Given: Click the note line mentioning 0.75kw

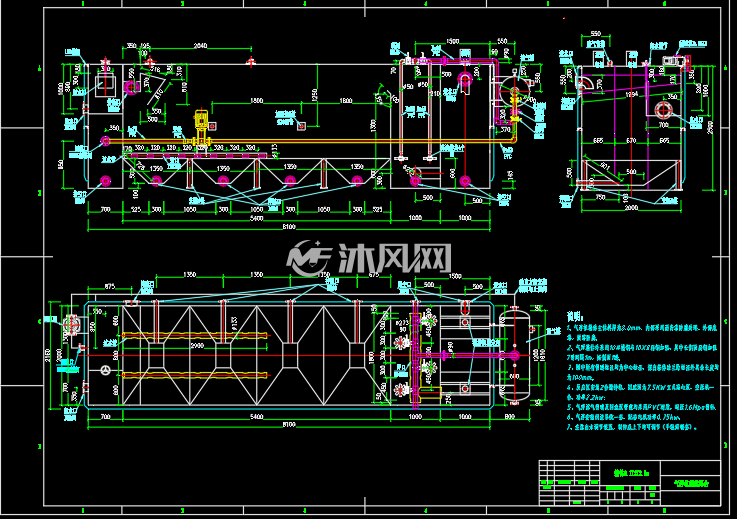Looking at the screenshot, I should tap(624, 417).
